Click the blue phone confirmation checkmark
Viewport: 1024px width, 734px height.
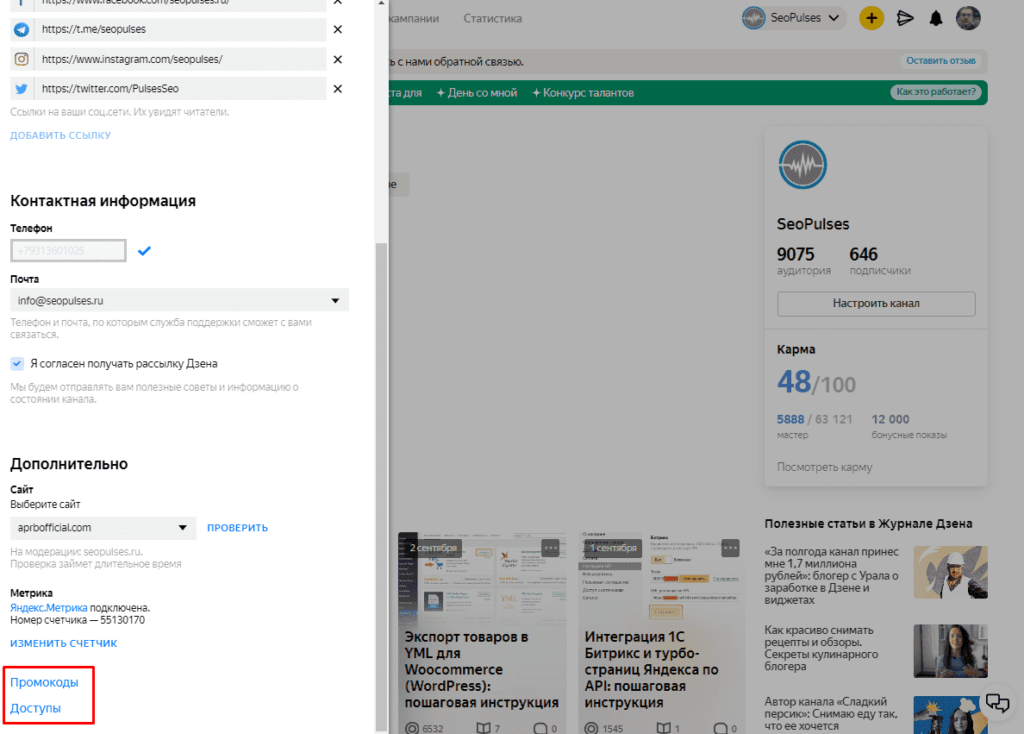pos(144,251)
